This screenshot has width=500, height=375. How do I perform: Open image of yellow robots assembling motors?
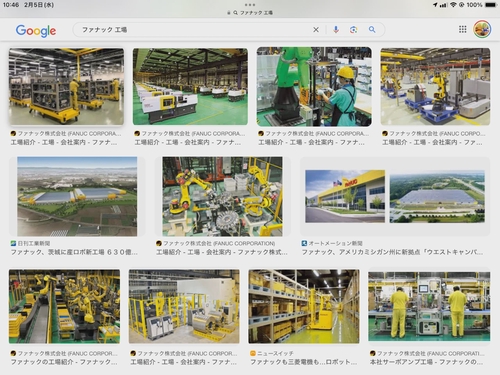[222, 196]
